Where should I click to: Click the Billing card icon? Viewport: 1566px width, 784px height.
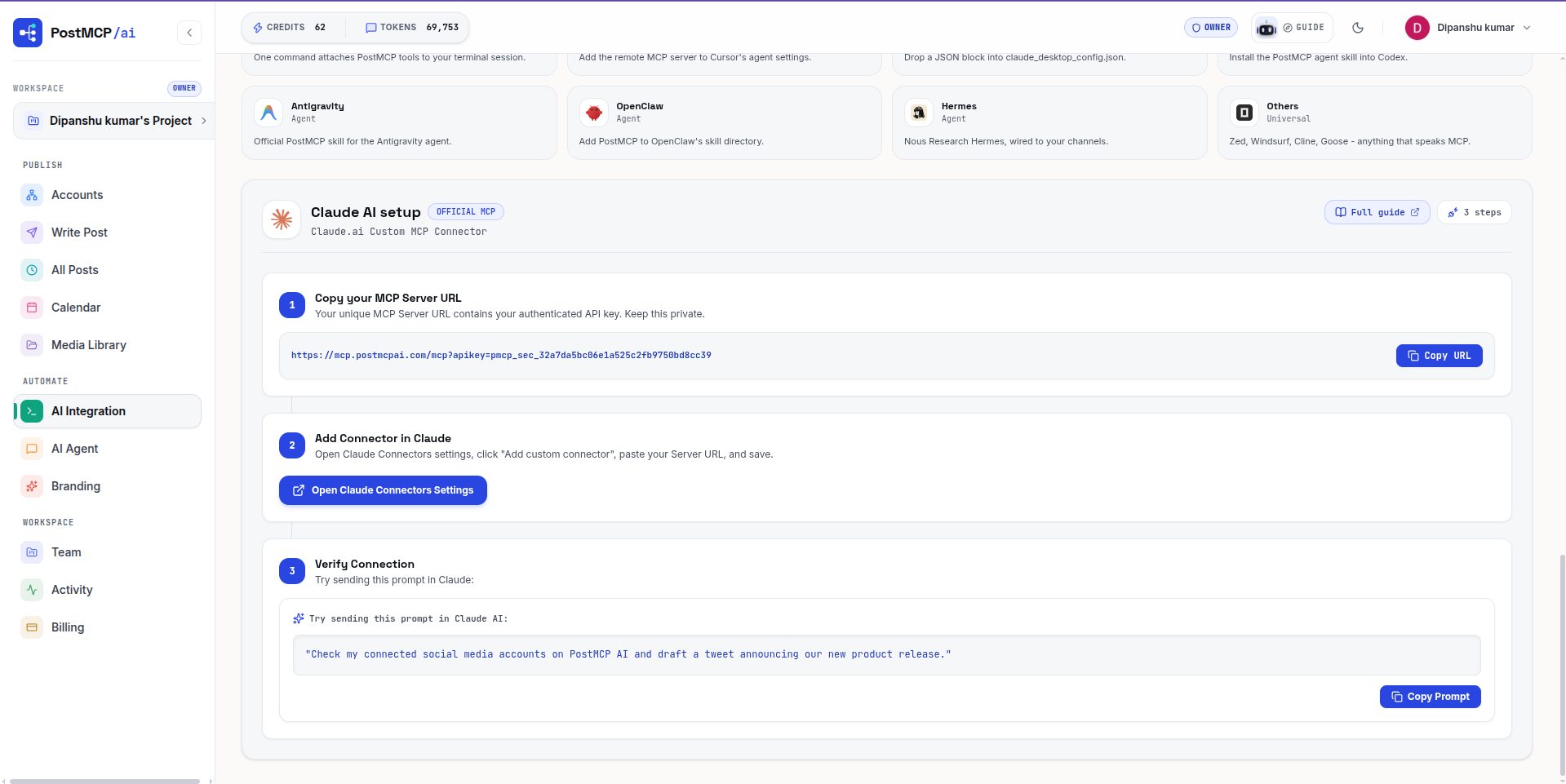(32, 627)
